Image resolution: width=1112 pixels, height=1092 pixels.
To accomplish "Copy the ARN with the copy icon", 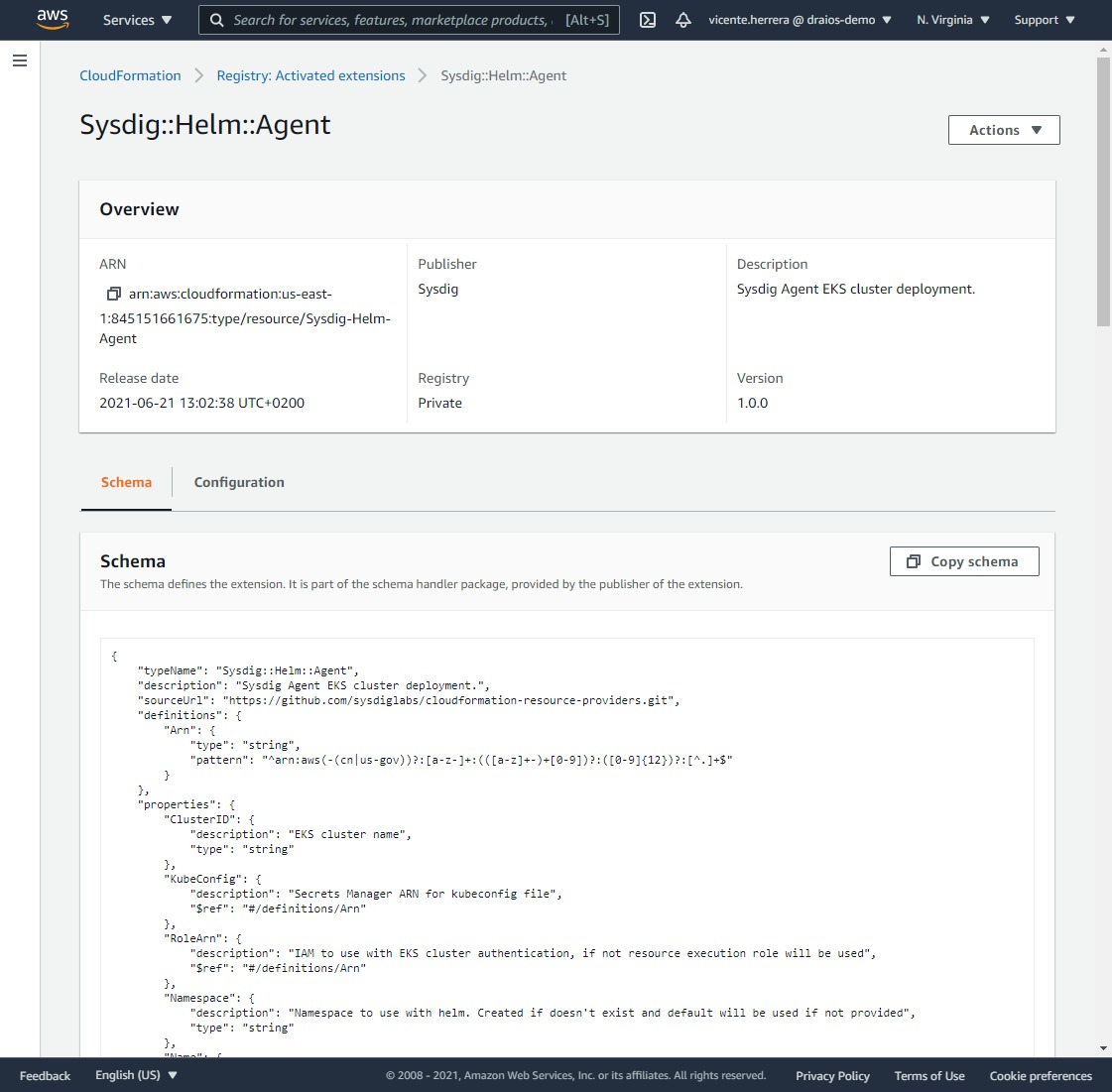I will coord(113,294).
